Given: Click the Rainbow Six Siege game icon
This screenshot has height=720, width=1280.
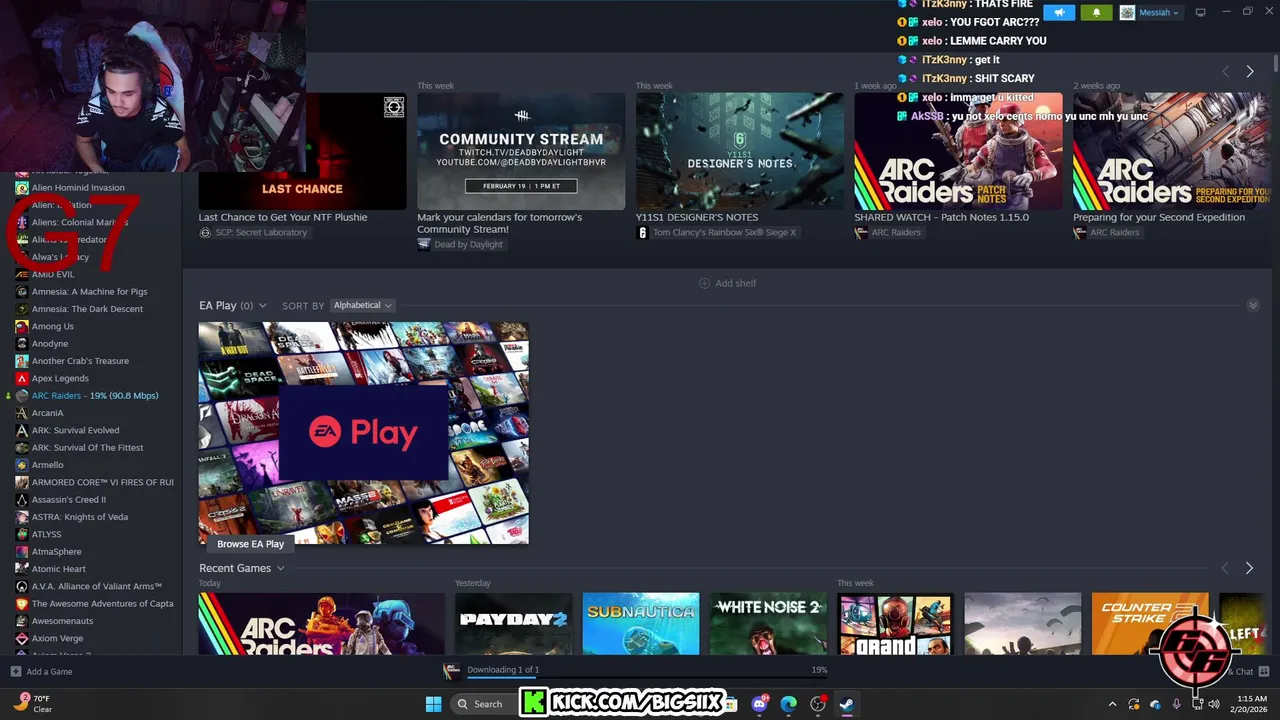Looking at the screenshot, I should point(642,232).
